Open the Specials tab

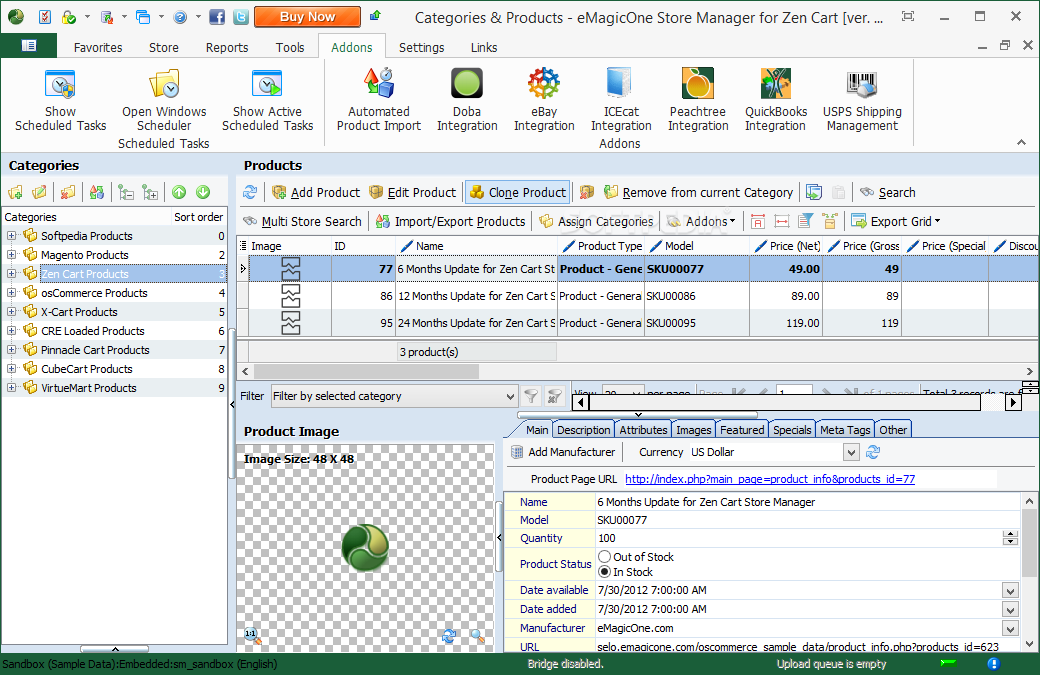tap(792, 430)
